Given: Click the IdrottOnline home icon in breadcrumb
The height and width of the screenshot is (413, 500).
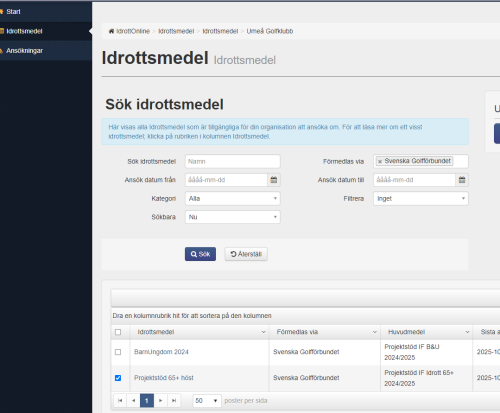Looking at the screenshot, I should point(111,31).
